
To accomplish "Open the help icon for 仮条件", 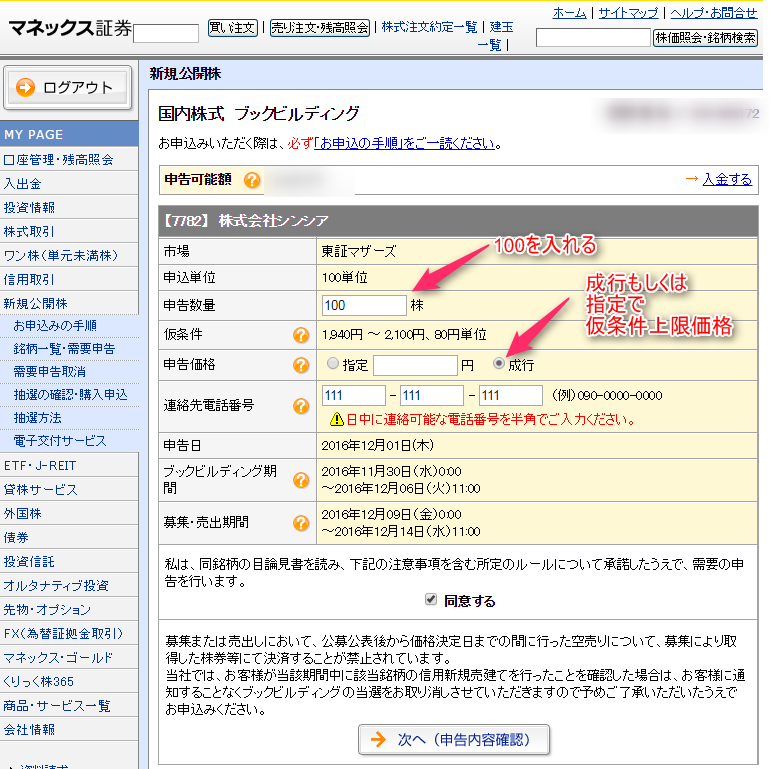I will click(301, 335).
